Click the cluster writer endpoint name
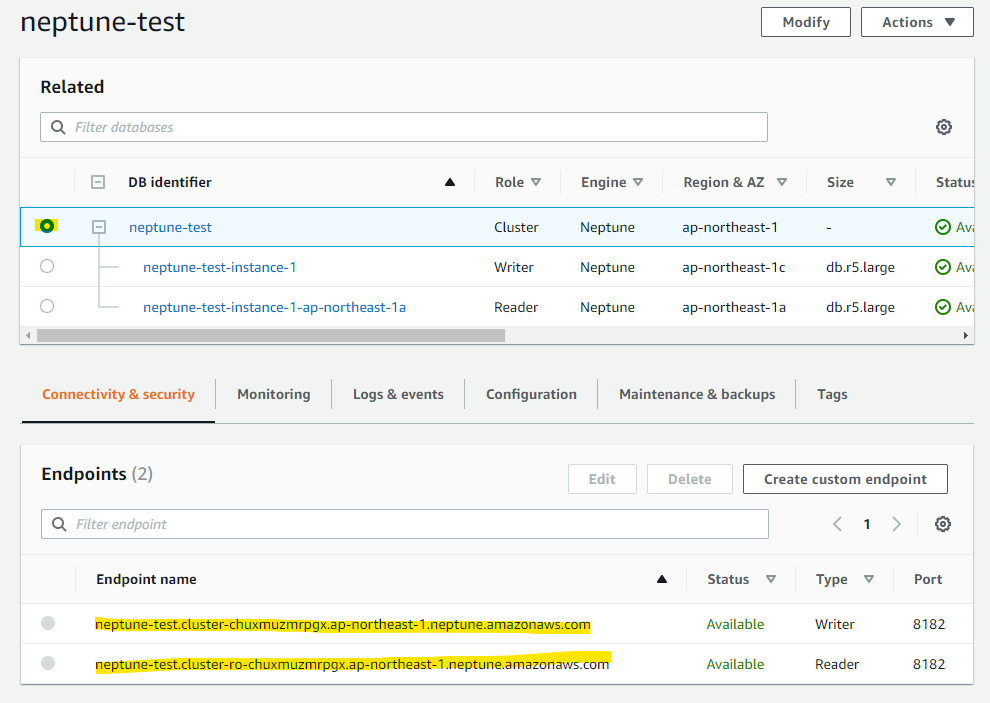 [343, 624]
